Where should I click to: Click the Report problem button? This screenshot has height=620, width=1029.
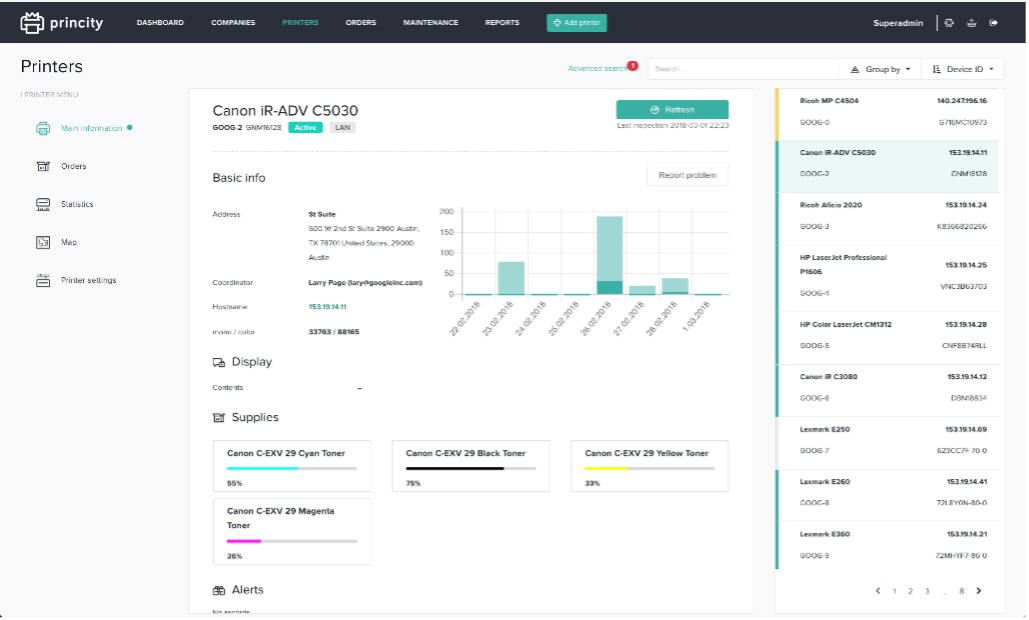[x=687, y=175]
